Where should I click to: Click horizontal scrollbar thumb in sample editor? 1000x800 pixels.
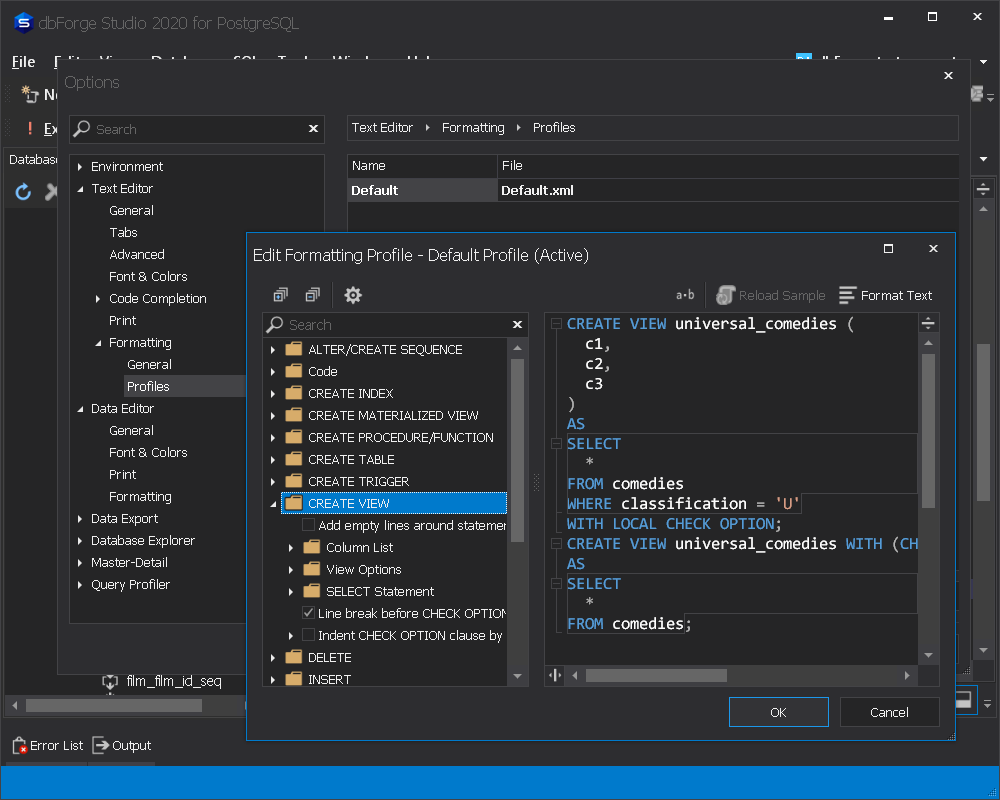pos(656,675)
